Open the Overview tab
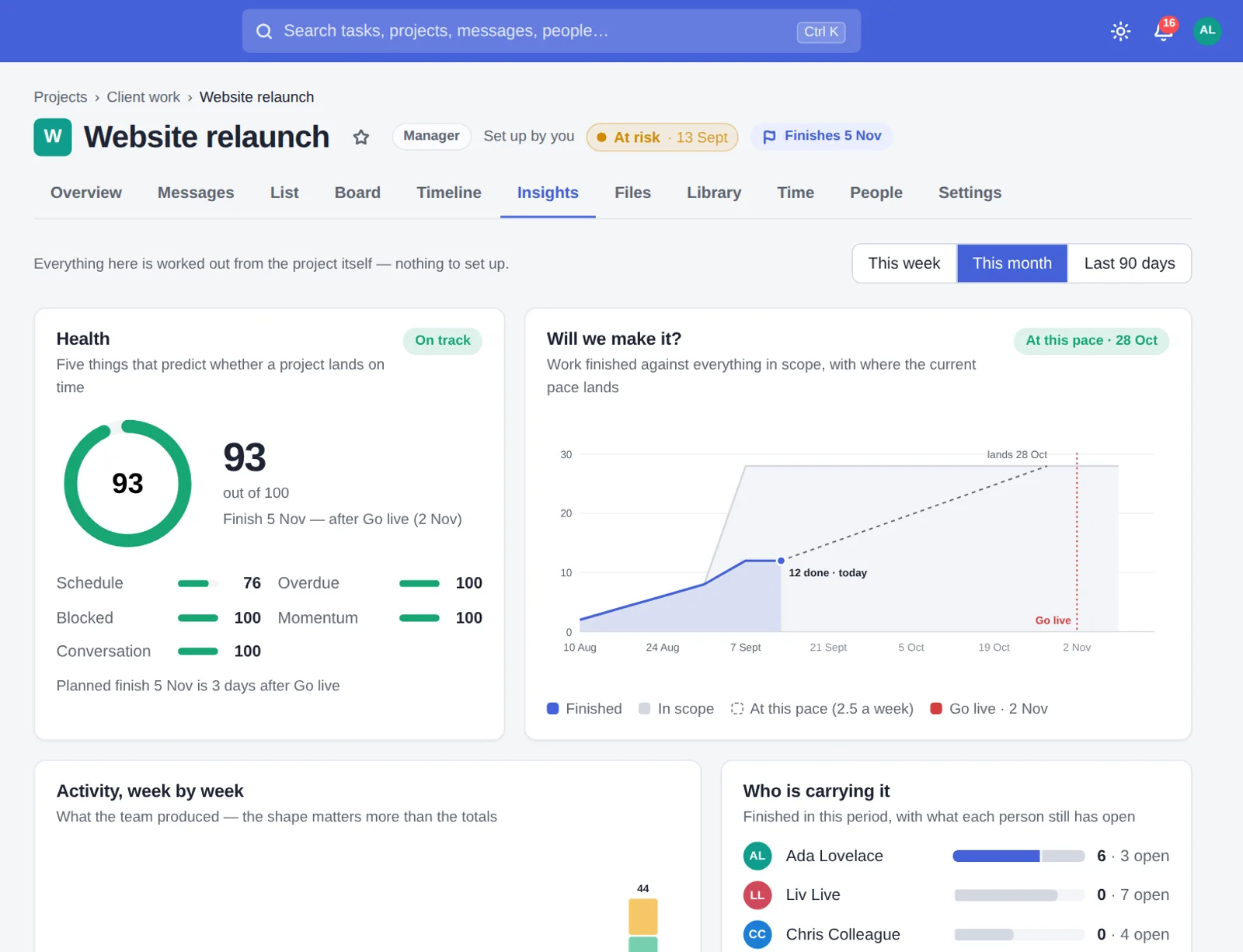Screen dimensions: 1243x952 pos(86,193)
